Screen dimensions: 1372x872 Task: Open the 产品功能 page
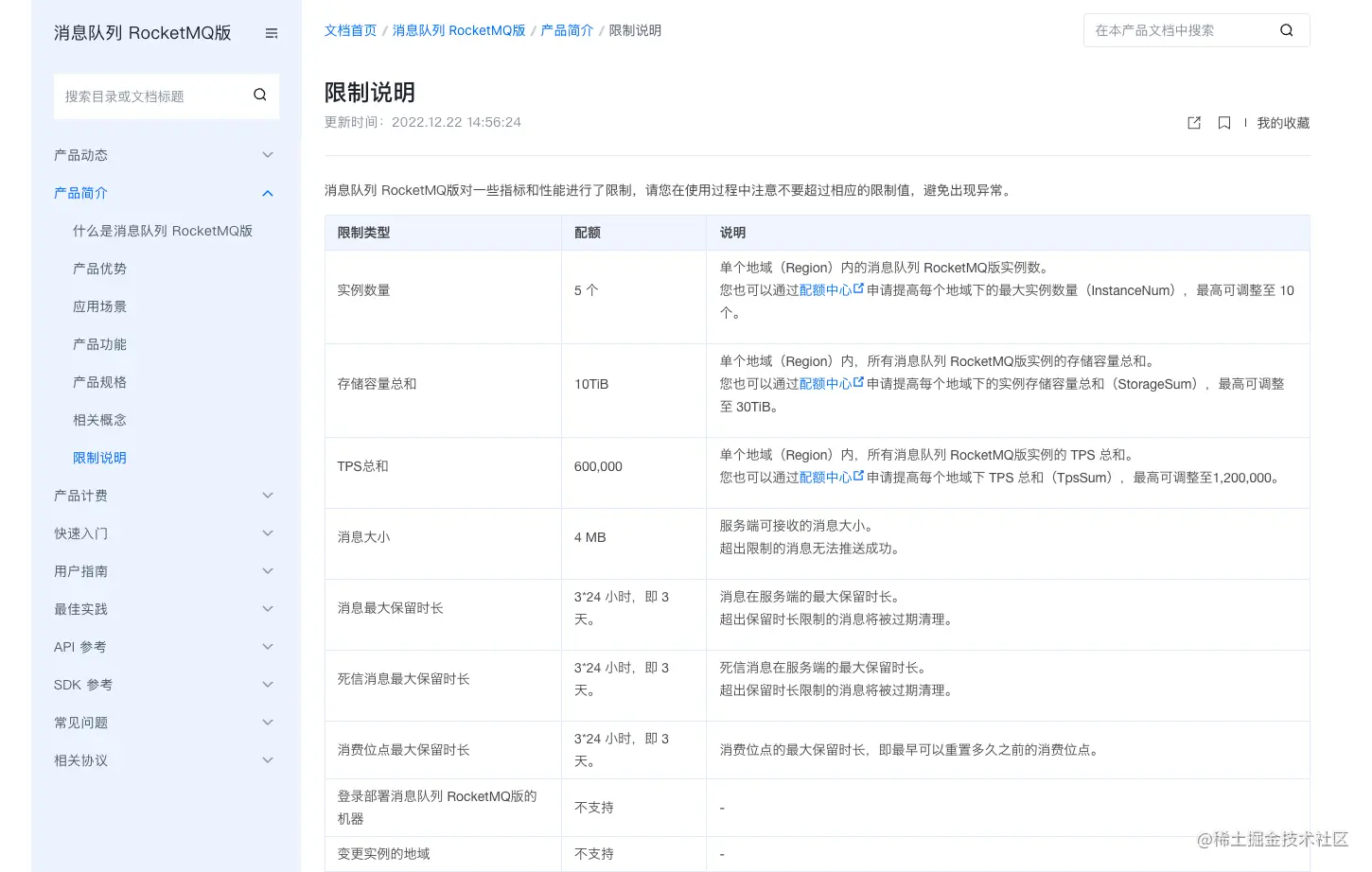[x=99, y=344]
